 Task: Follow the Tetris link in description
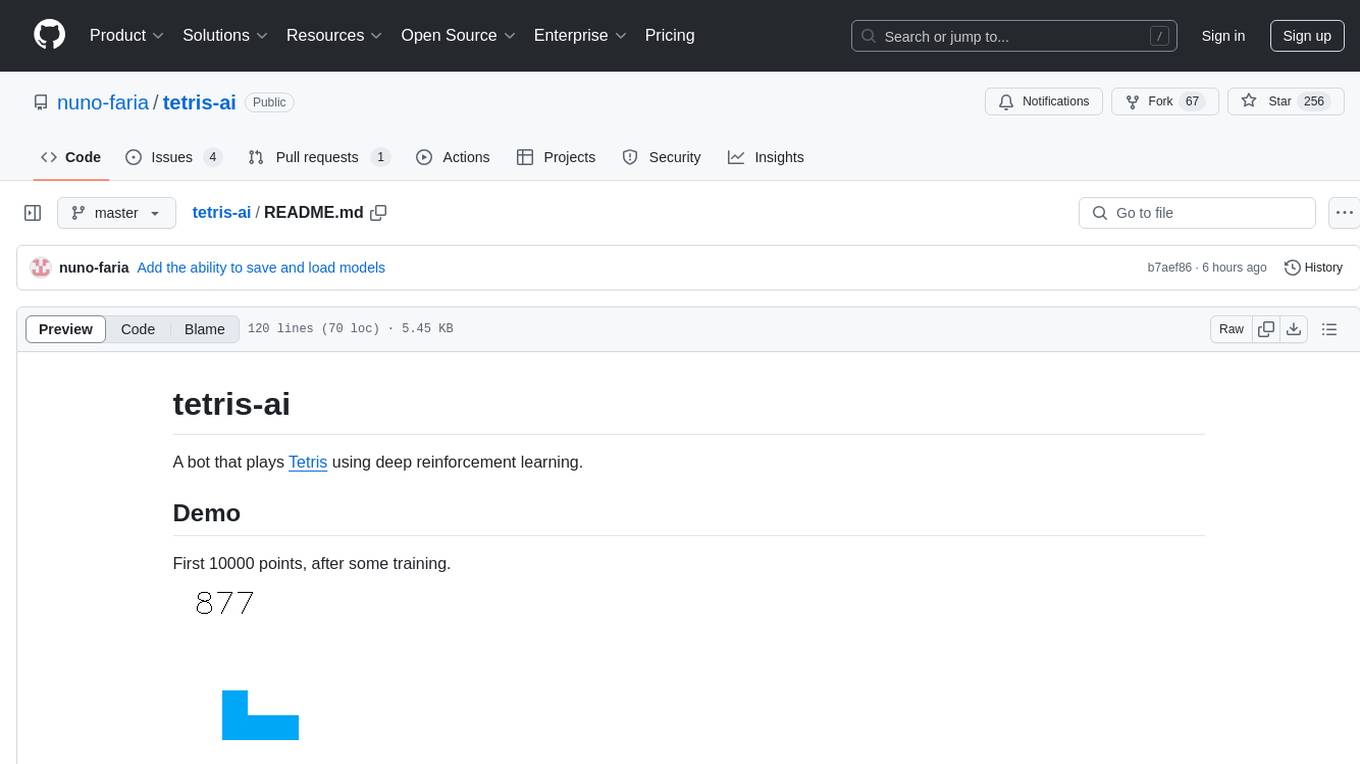click(308, 462)
